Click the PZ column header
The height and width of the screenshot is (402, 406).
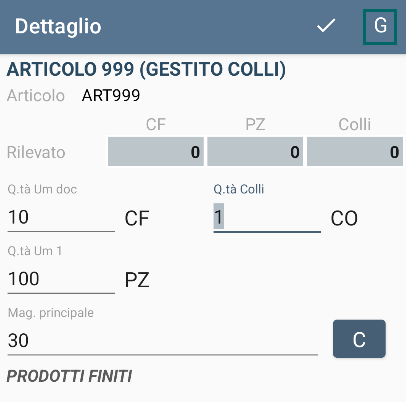pyautogui.click(x=255, y=125)
